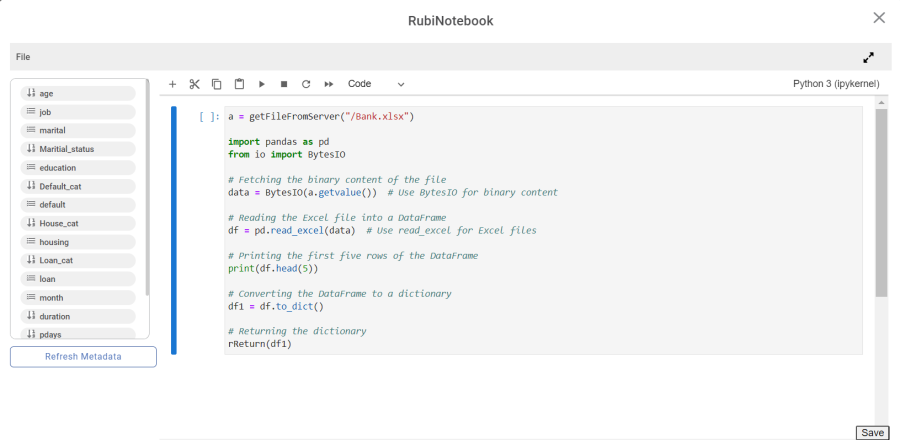900x440 pixels.
Task: Select the education field
Action: pyautogui.click(x=78, y=168)
